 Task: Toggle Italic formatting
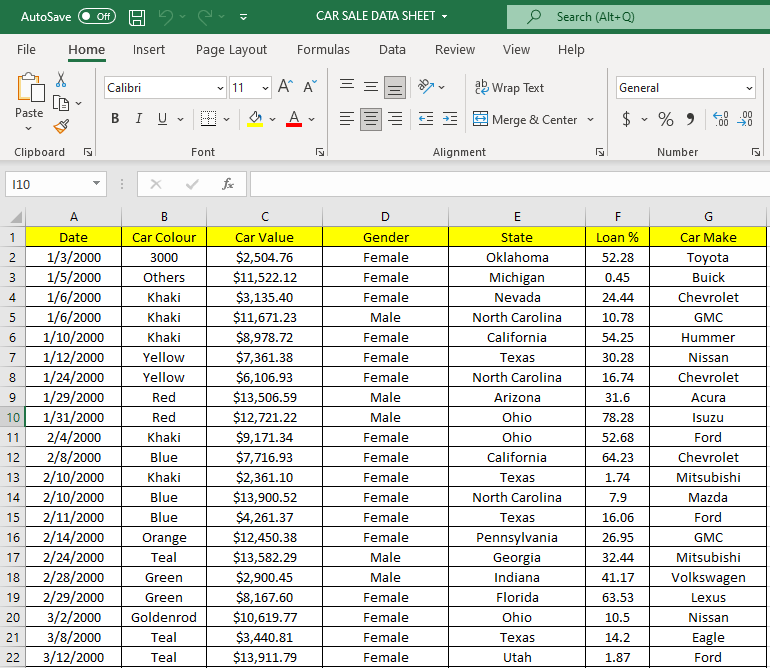[x=139, y=118]
